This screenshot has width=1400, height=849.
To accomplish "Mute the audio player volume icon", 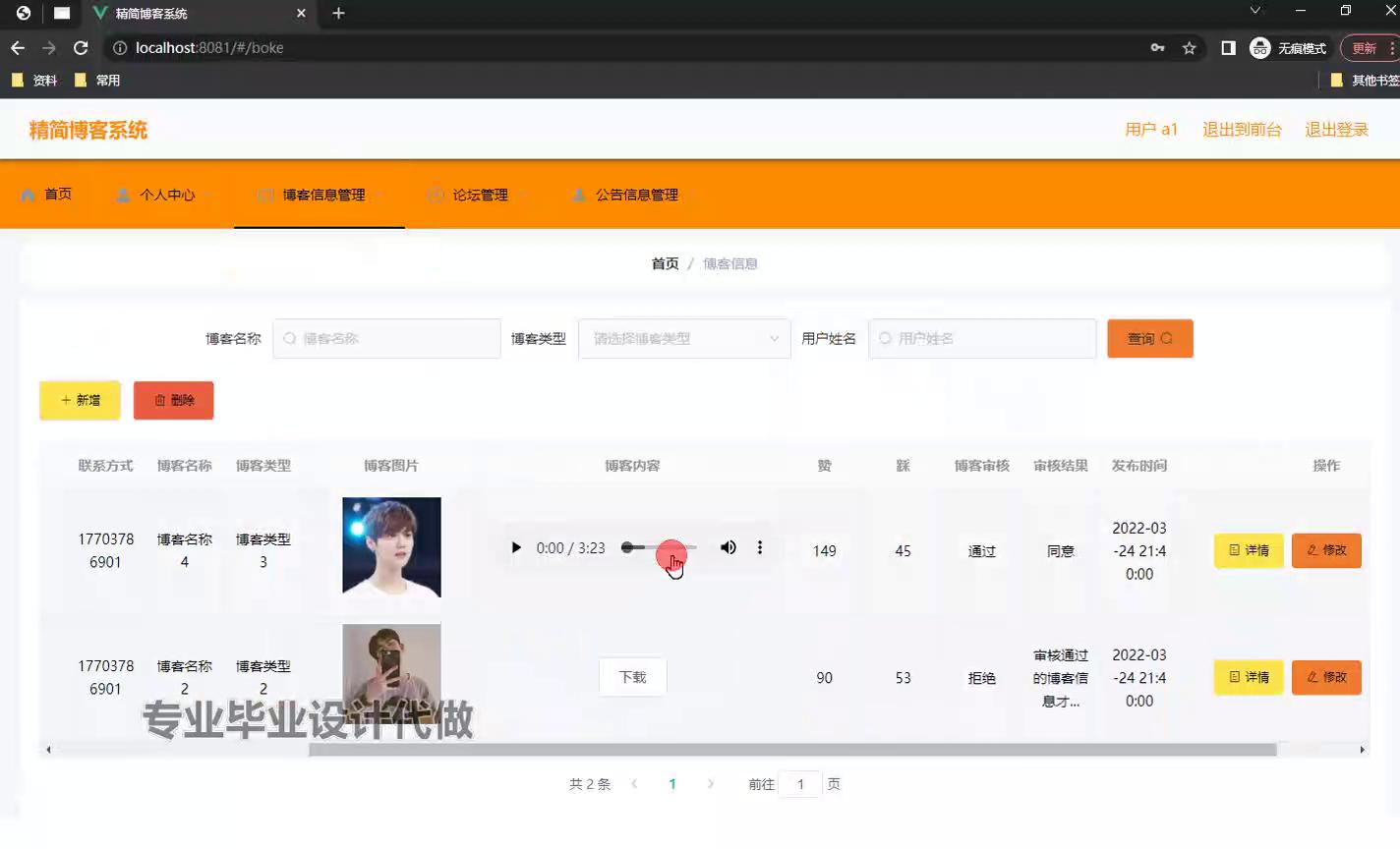I will (x=728, y=547).
